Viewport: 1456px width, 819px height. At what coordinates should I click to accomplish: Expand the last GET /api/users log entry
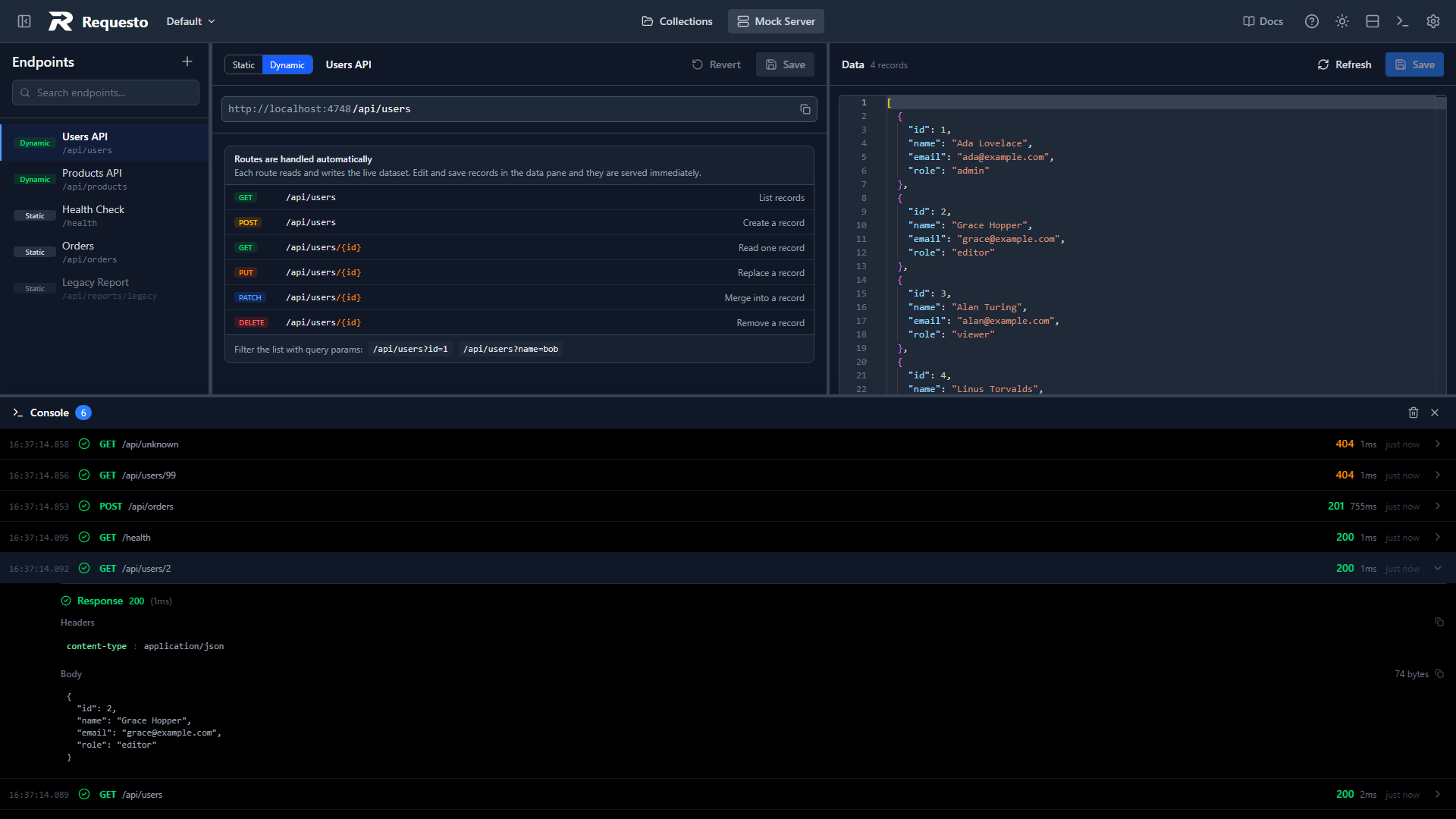pyautogui.click(x=728, y=794)
